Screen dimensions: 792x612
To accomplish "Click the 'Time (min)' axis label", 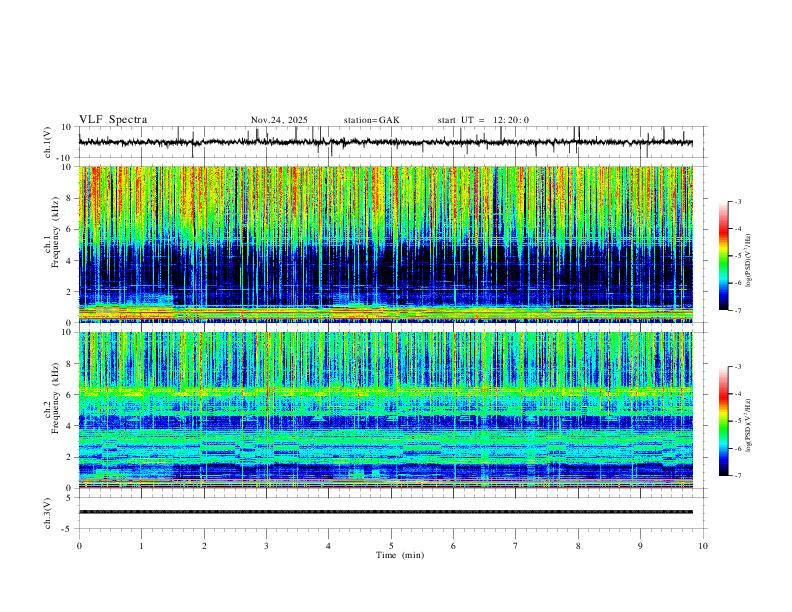I will 400,555.
